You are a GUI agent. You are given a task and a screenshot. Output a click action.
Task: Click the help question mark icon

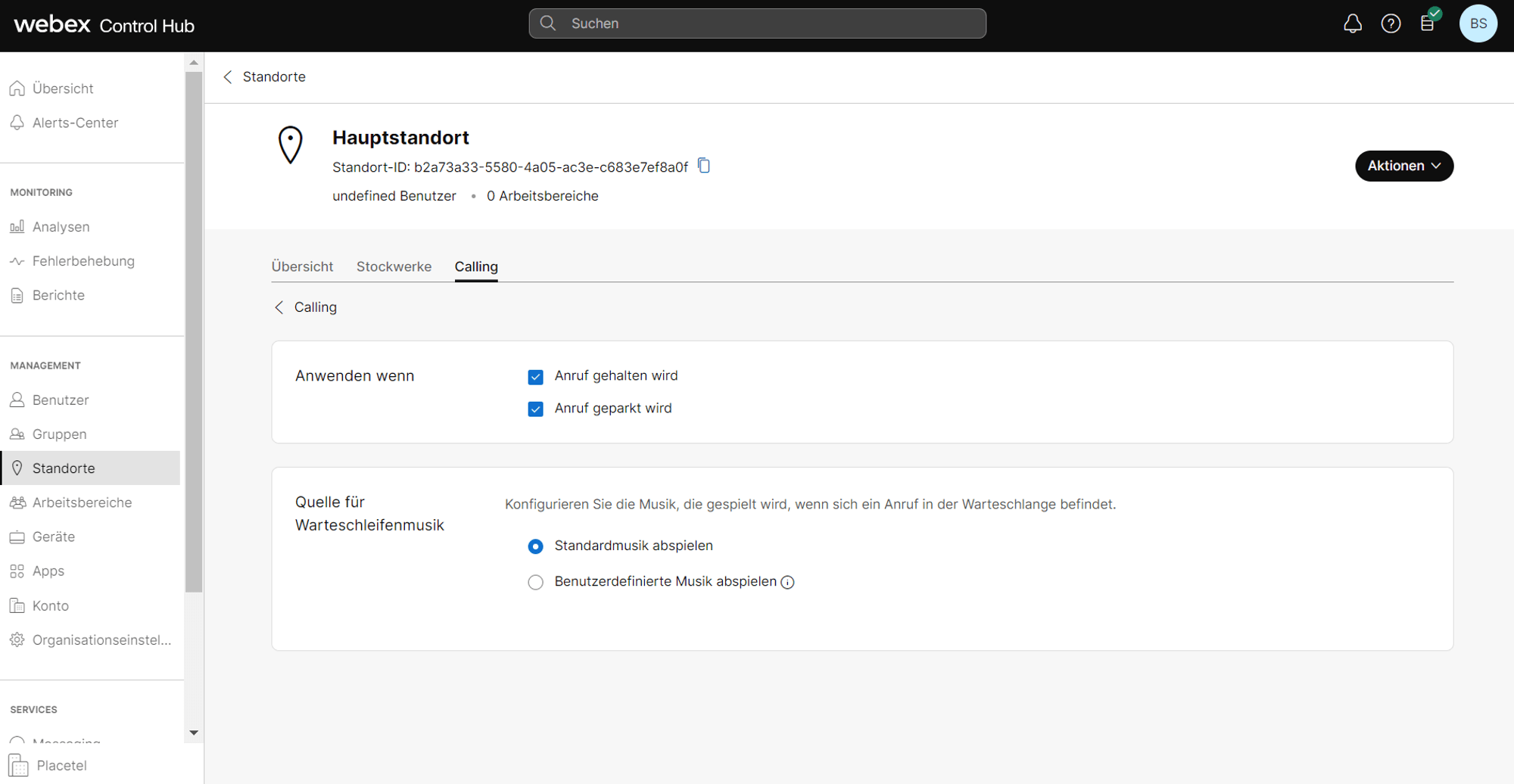click(x=1390, y=23)
